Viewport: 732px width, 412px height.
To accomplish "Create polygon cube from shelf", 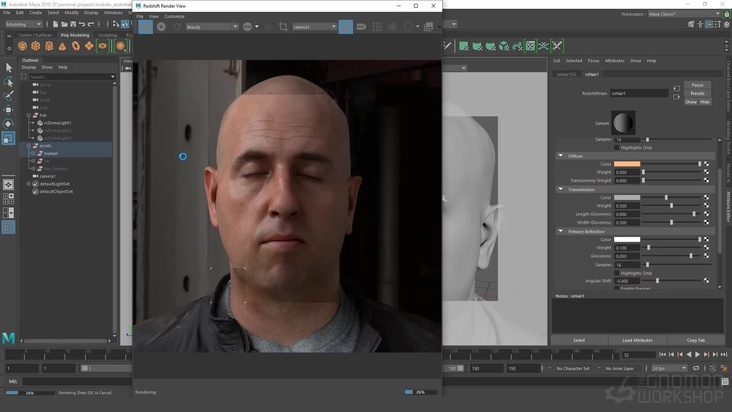I will tap(36, 46).
